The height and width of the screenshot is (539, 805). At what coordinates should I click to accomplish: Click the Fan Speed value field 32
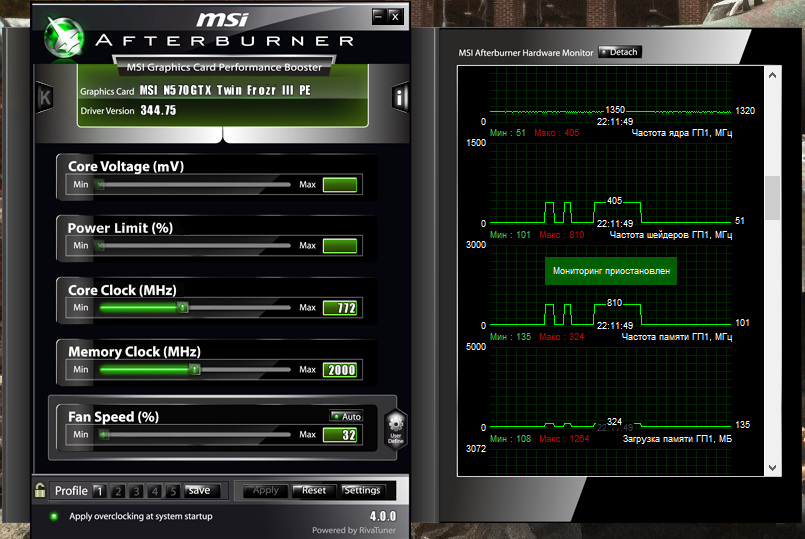[x=340, y=435]
